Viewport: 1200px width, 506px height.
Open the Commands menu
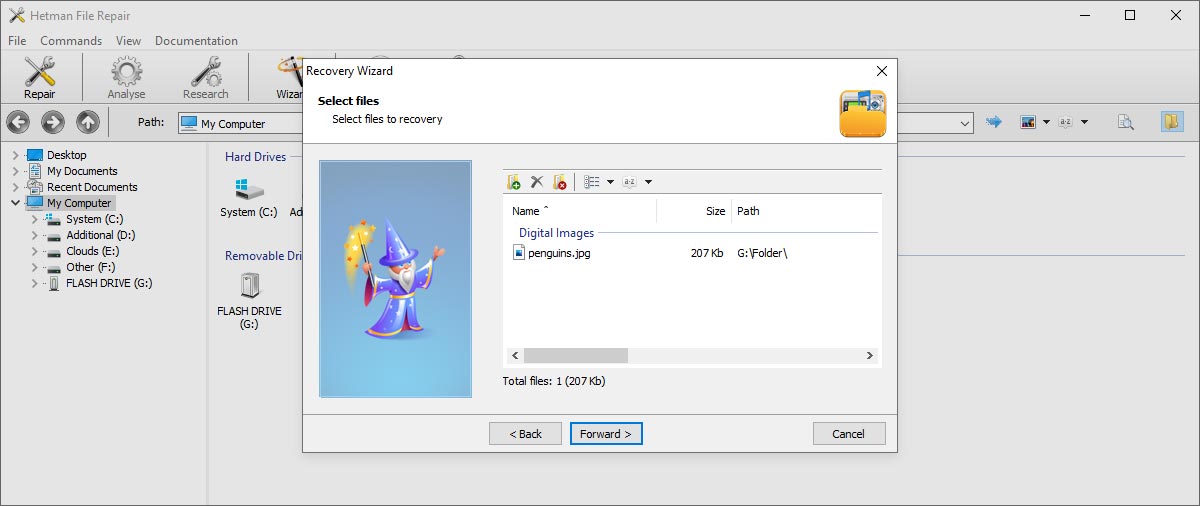tap(71, 41)
